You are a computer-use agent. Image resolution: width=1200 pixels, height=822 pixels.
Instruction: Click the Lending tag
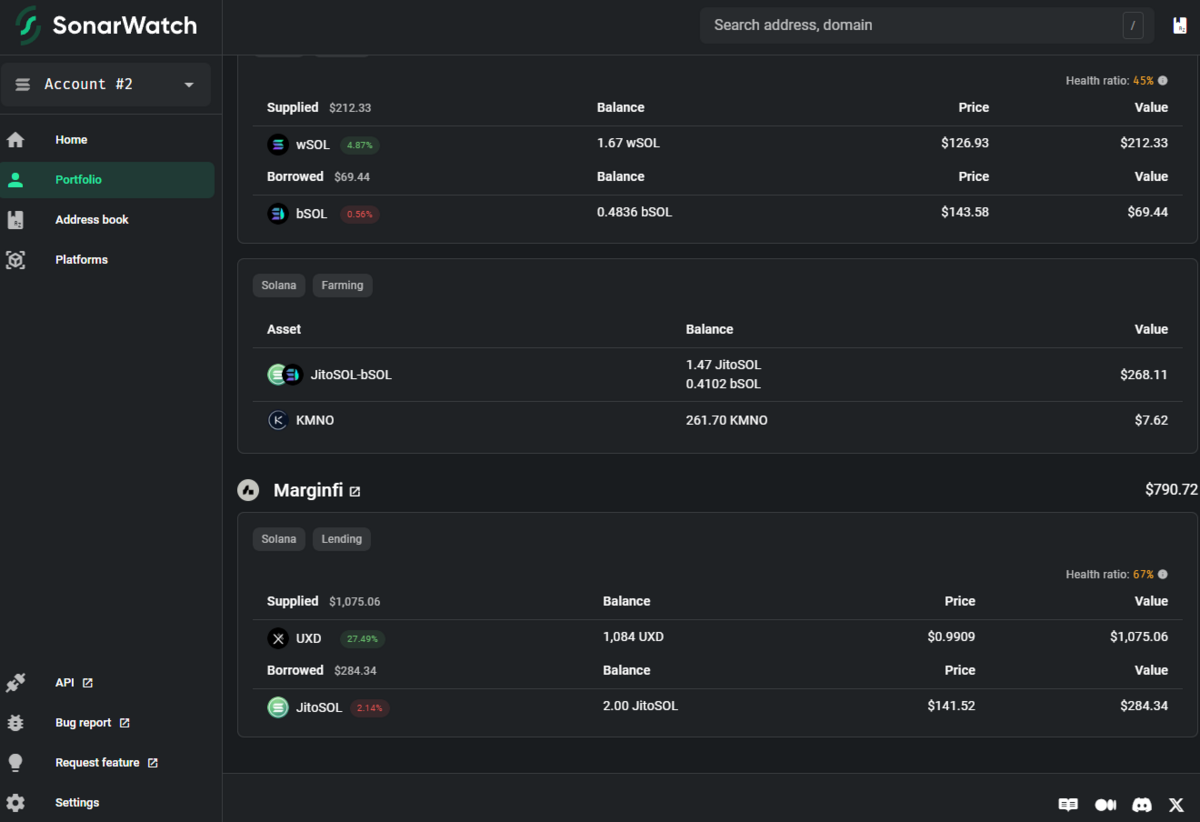tap(342, 540)
